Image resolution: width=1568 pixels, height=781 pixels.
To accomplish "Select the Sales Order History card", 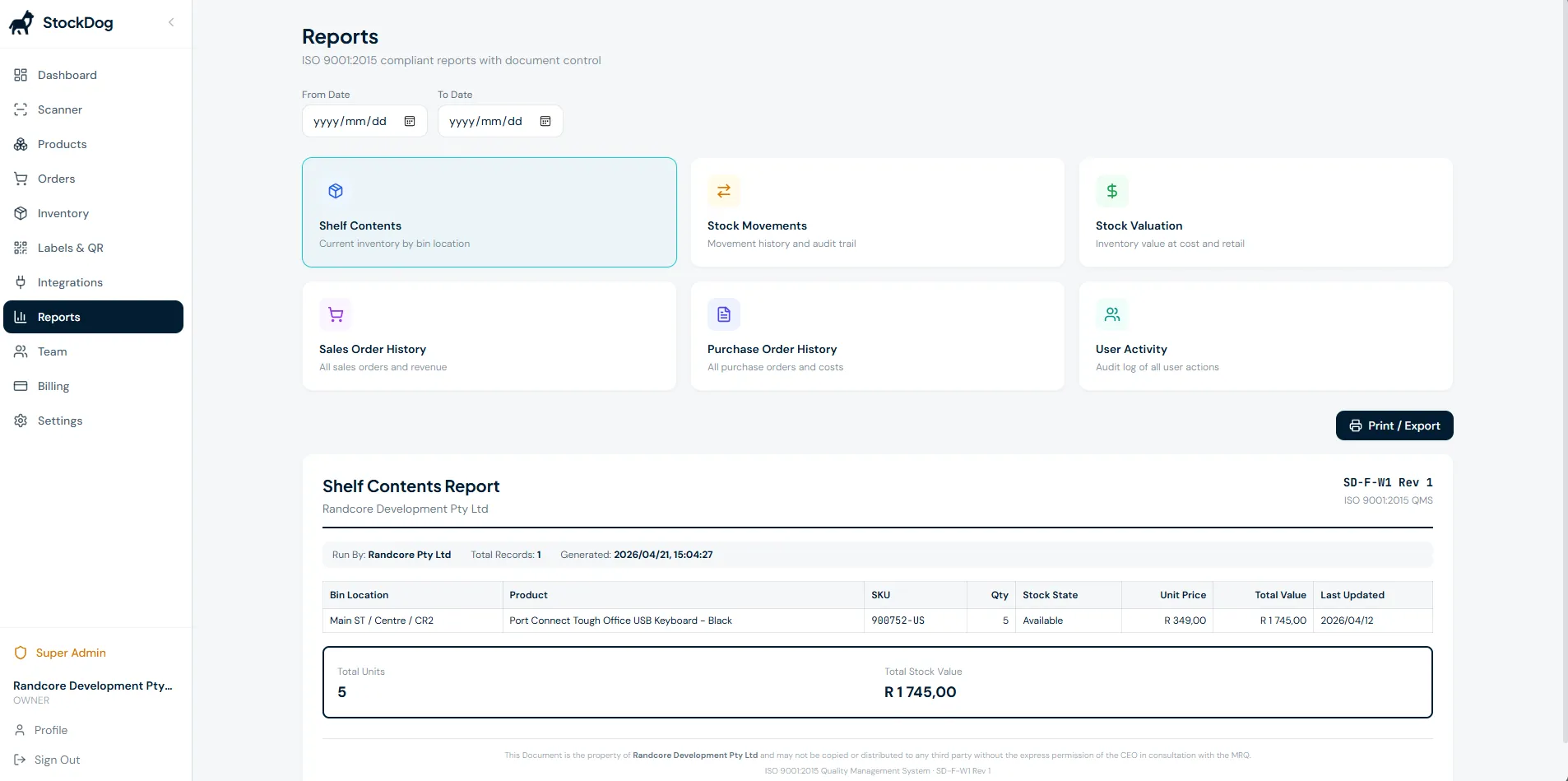I will [x=489, y=336].
